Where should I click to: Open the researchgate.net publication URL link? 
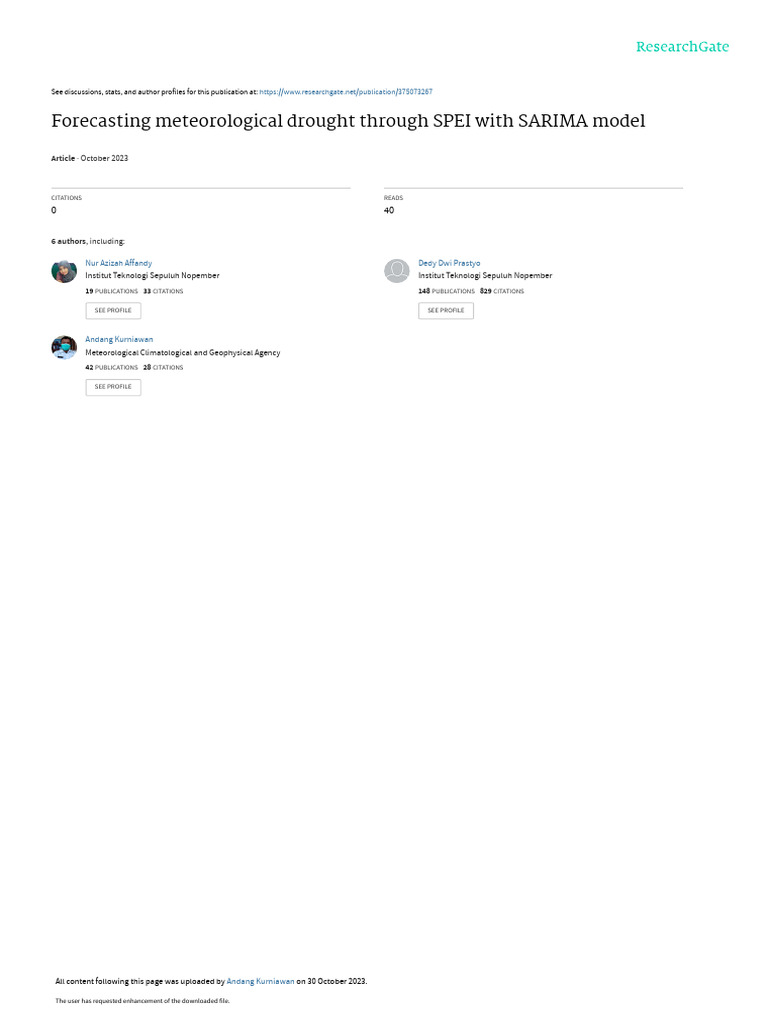[345, 92]
